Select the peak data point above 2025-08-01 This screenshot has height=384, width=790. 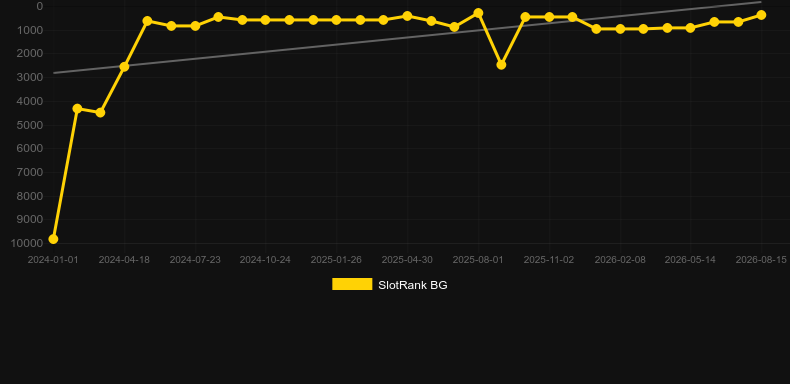(x=478, y=13)
